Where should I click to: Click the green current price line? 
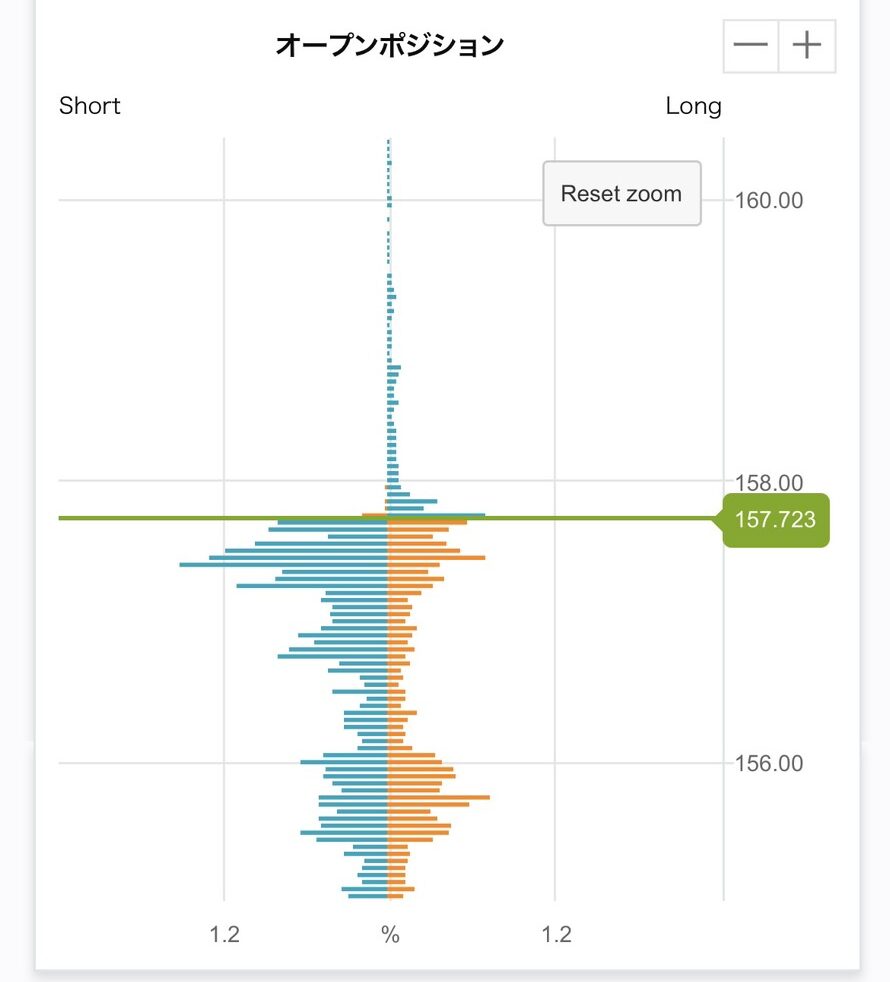[200, 518]
